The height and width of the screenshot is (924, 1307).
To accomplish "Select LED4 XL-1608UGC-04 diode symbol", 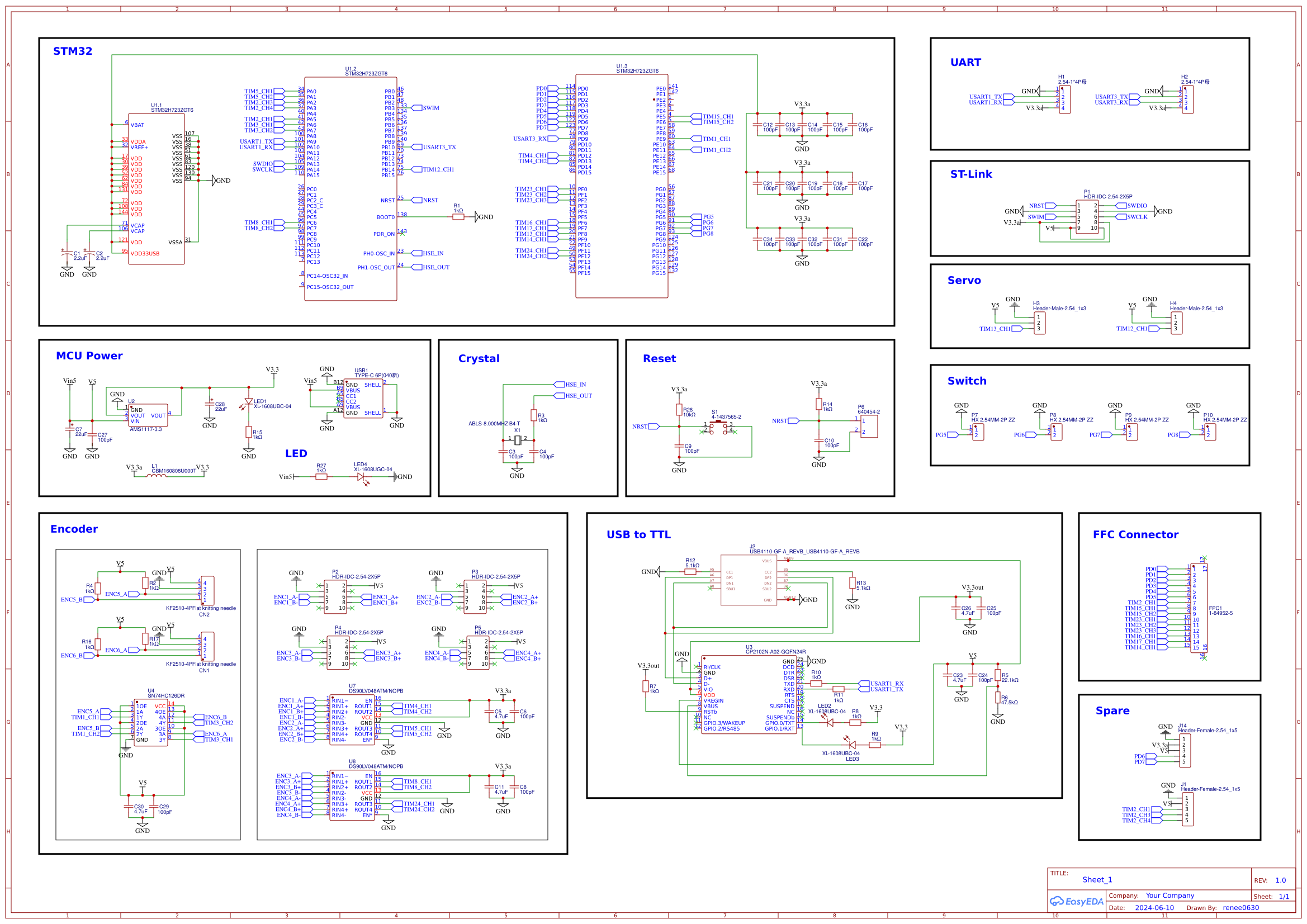I will tap(361, 477).
